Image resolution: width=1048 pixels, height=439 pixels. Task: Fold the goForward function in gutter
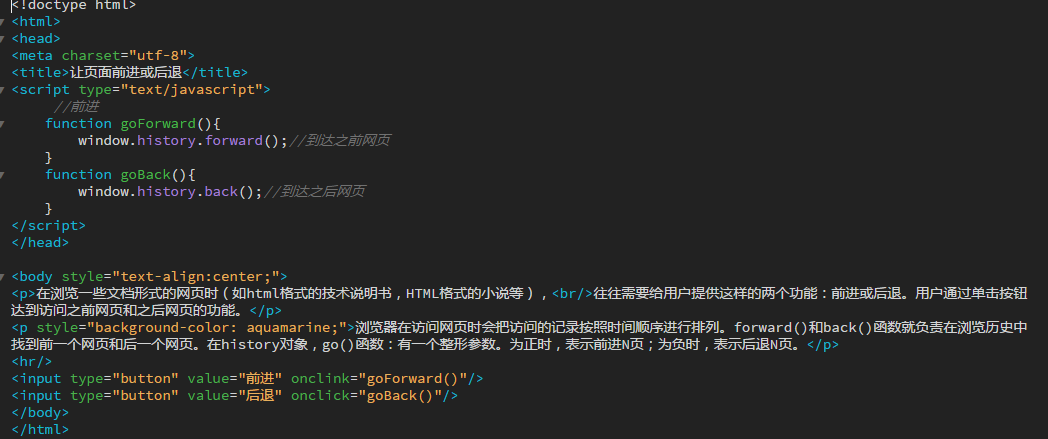pos(3,123)
